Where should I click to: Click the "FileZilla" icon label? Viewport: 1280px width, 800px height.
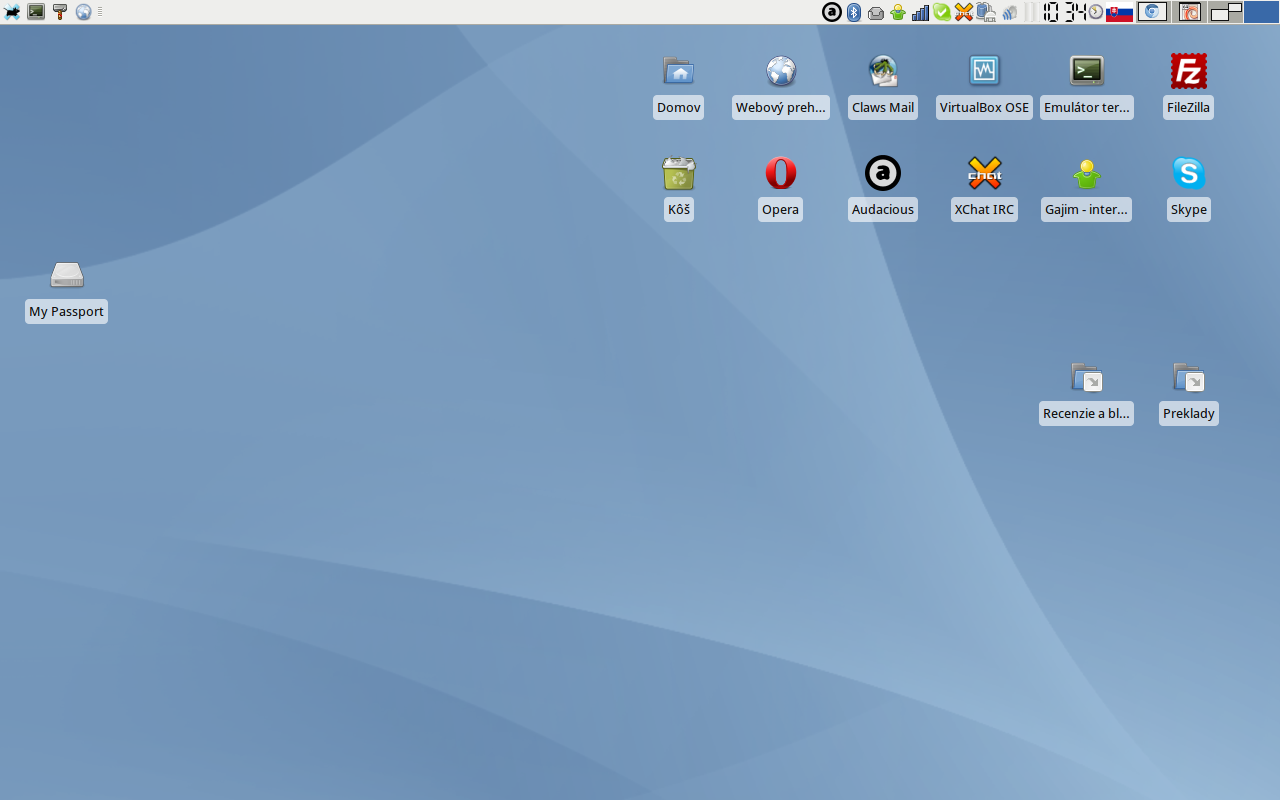tap(1189, 107)
